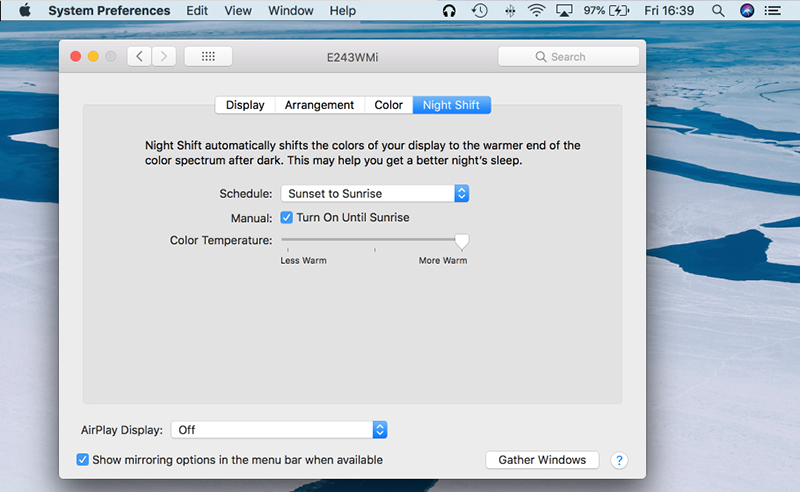
Task: Go back with the left chevron button
Action: click(x=139, y=56)
